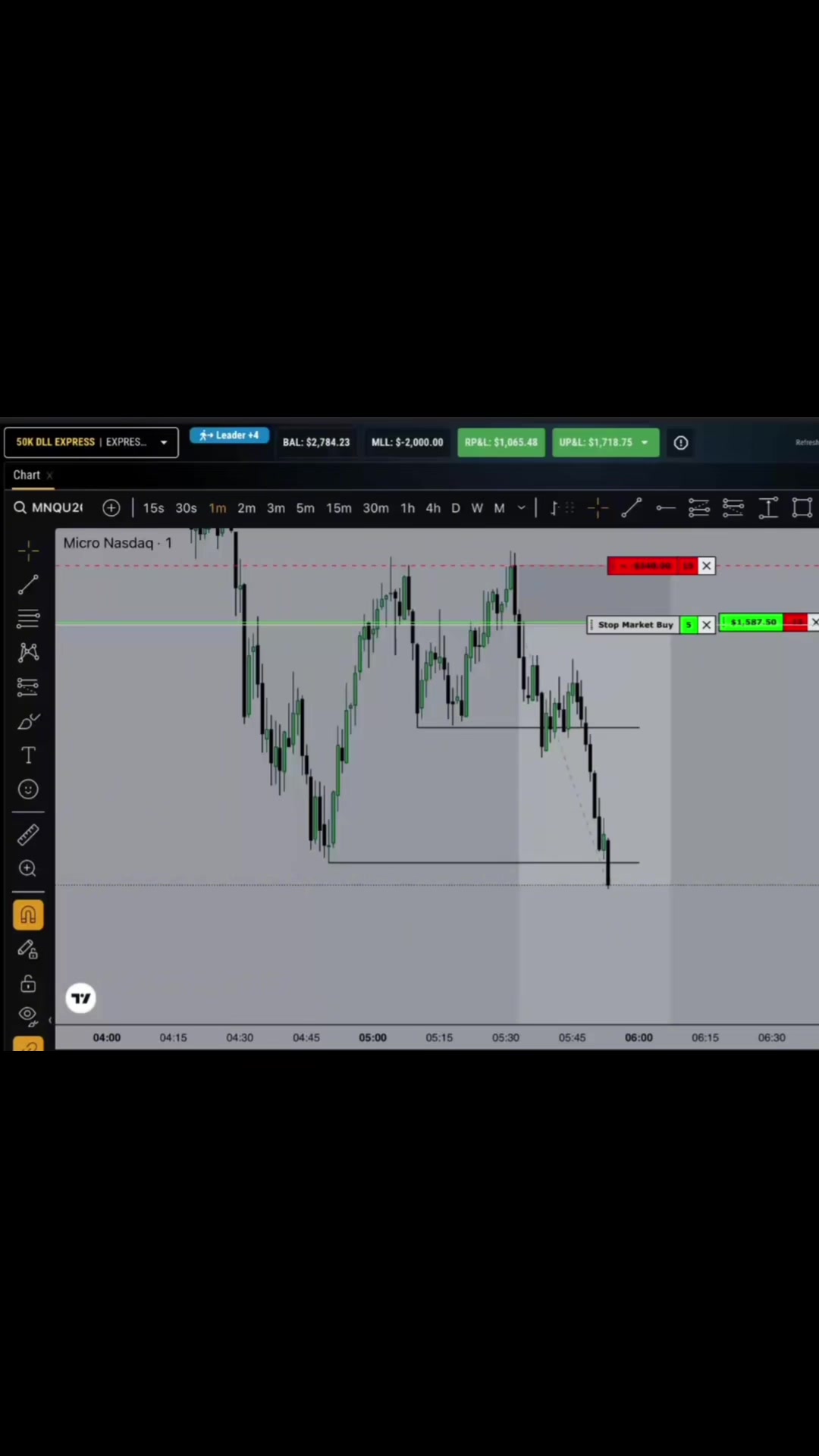This screenshot has width=819, height=1456.
Task: Click the Micro Nasdaq chart title
Action: (x=118, y=543)
